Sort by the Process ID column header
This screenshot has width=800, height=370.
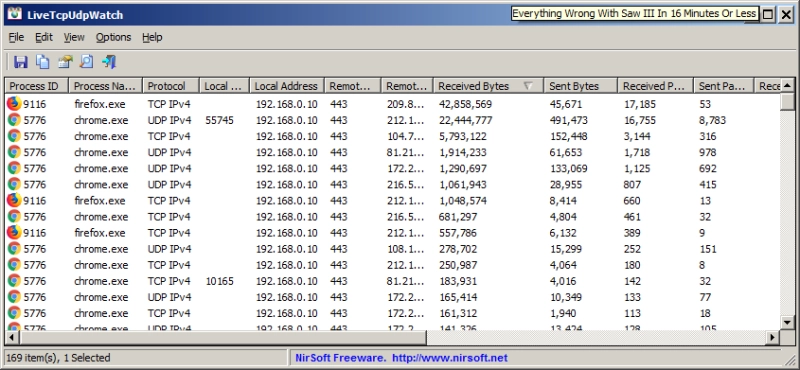pyautogui.click(x=37, y=86)
